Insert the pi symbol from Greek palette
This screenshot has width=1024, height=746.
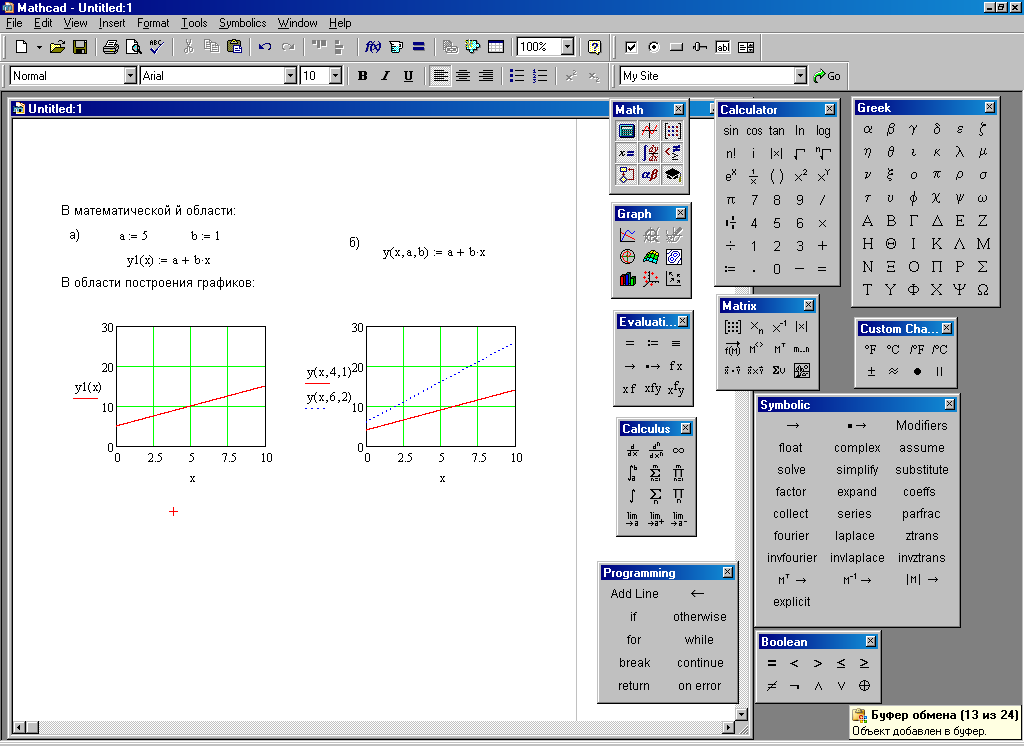pyautogui.click(x=936, y=174)
